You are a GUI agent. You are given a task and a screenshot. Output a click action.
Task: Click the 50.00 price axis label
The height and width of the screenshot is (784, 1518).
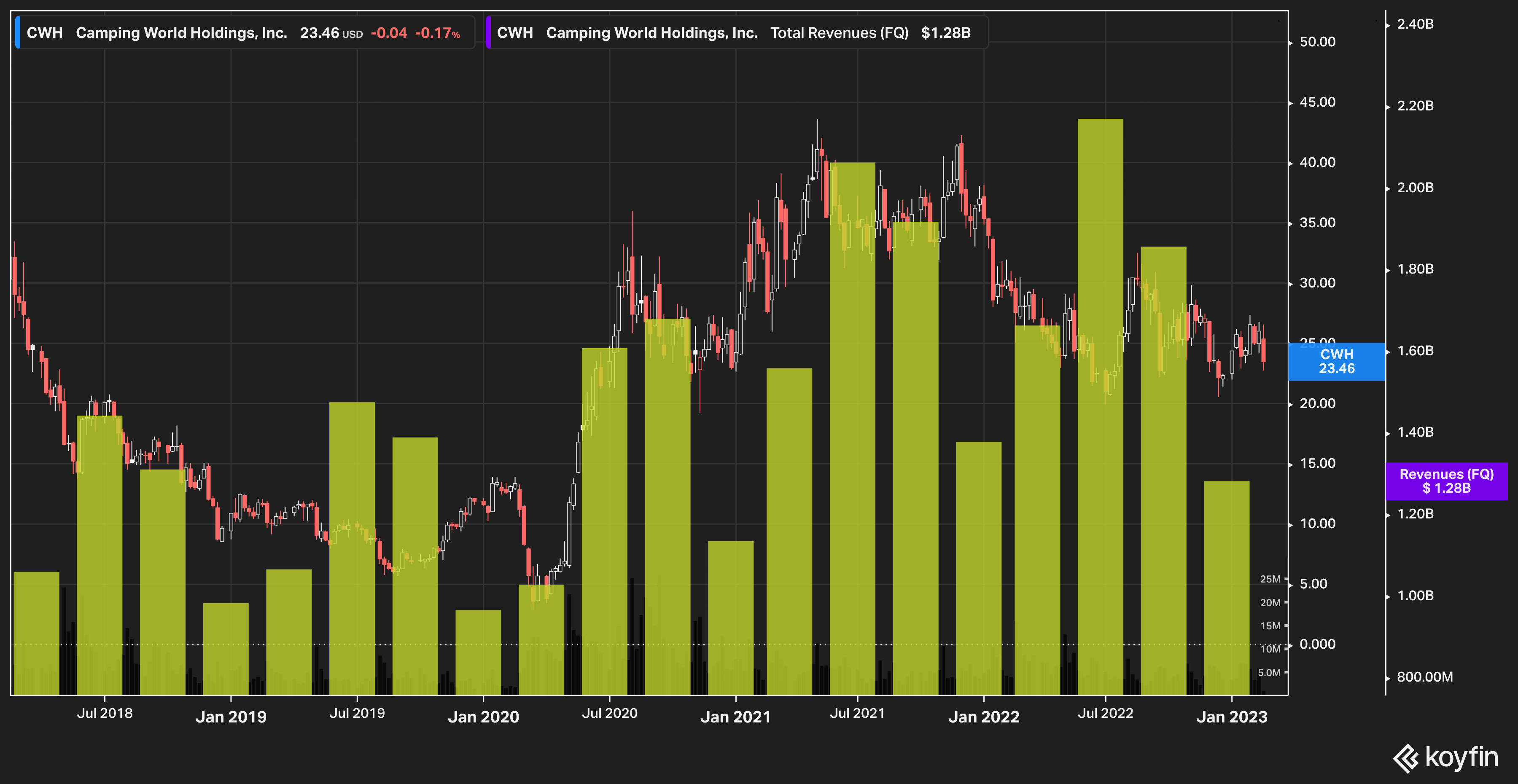click(1318, 42)
